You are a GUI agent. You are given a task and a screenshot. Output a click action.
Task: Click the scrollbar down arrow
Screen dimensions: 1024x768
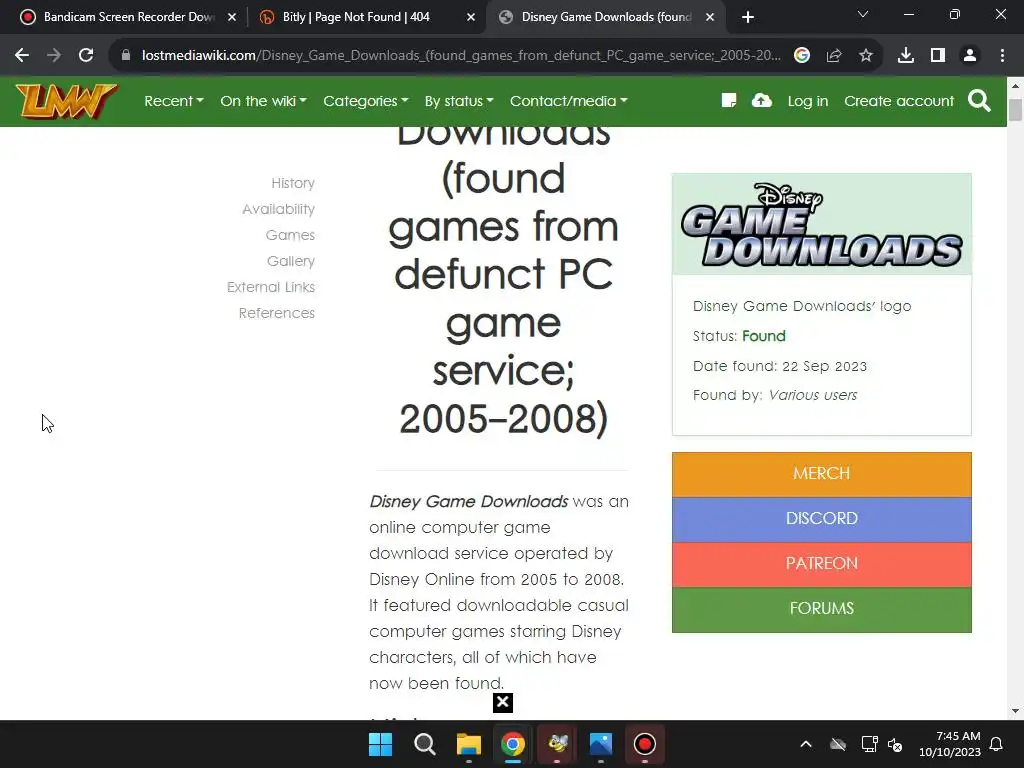(1015, 711)
